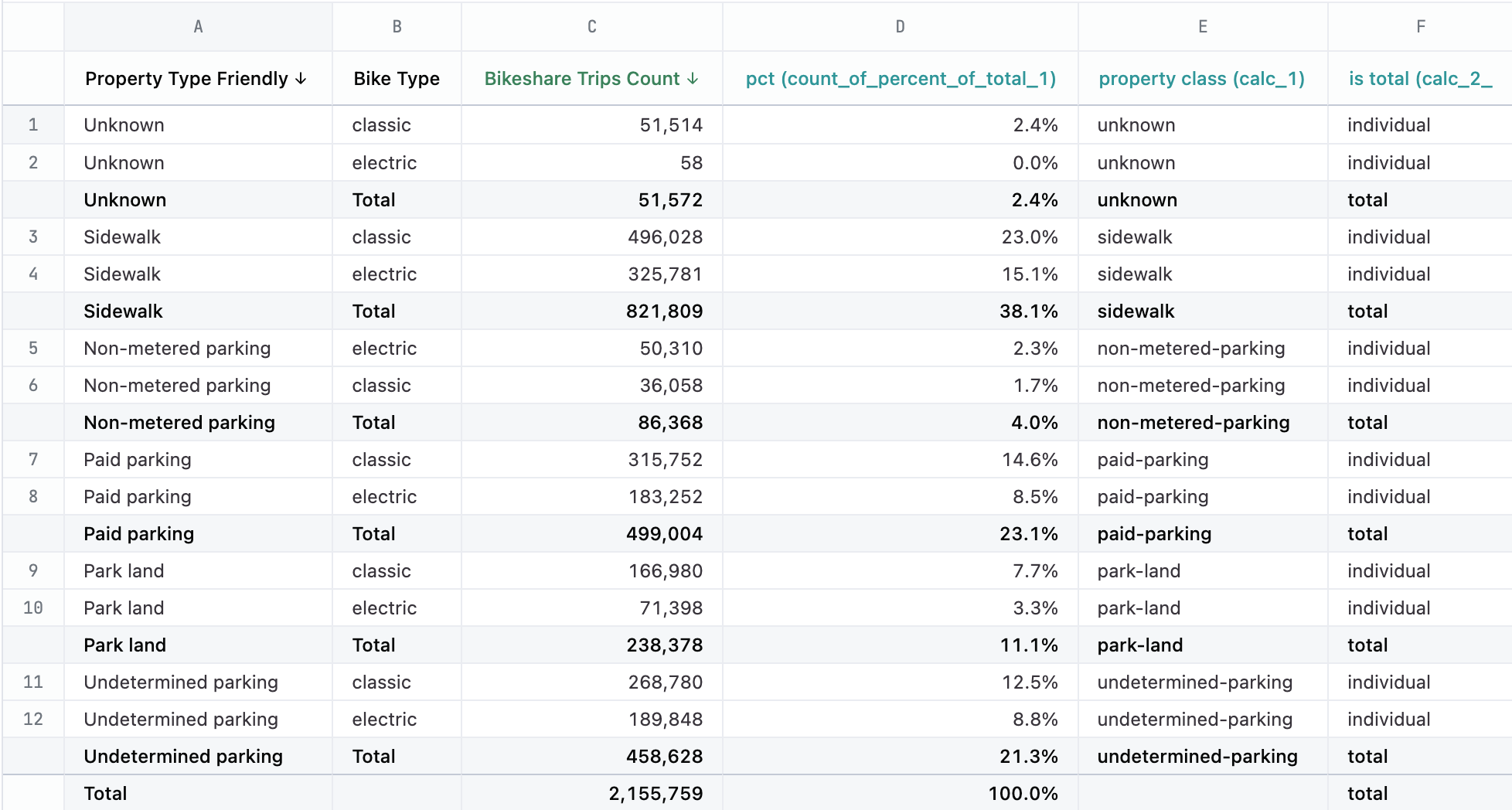Click the Bike Type column header
The image size is (1512, 810).
[x=396, y=79]
